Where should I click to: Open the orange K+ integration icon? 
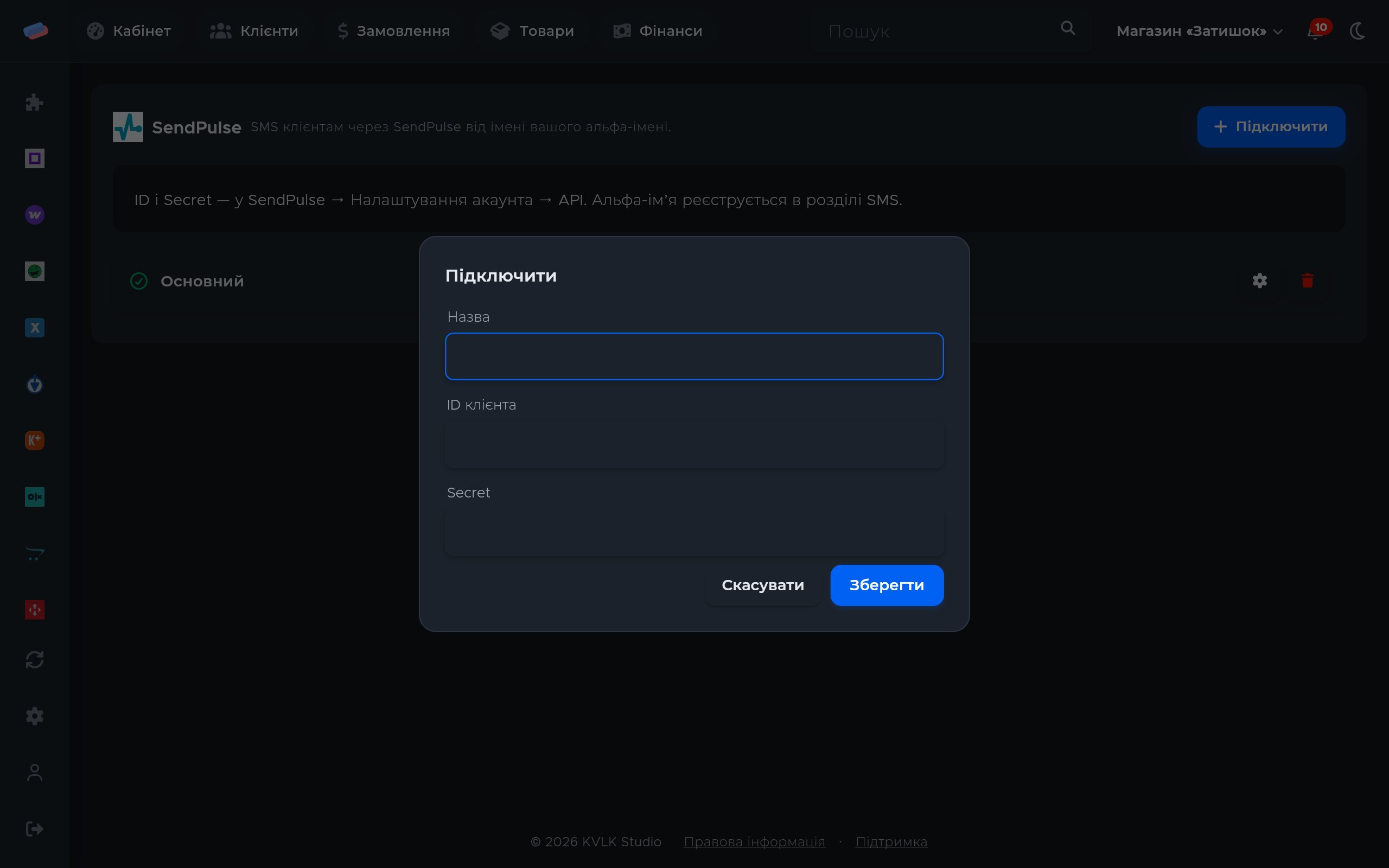point(34,441)
